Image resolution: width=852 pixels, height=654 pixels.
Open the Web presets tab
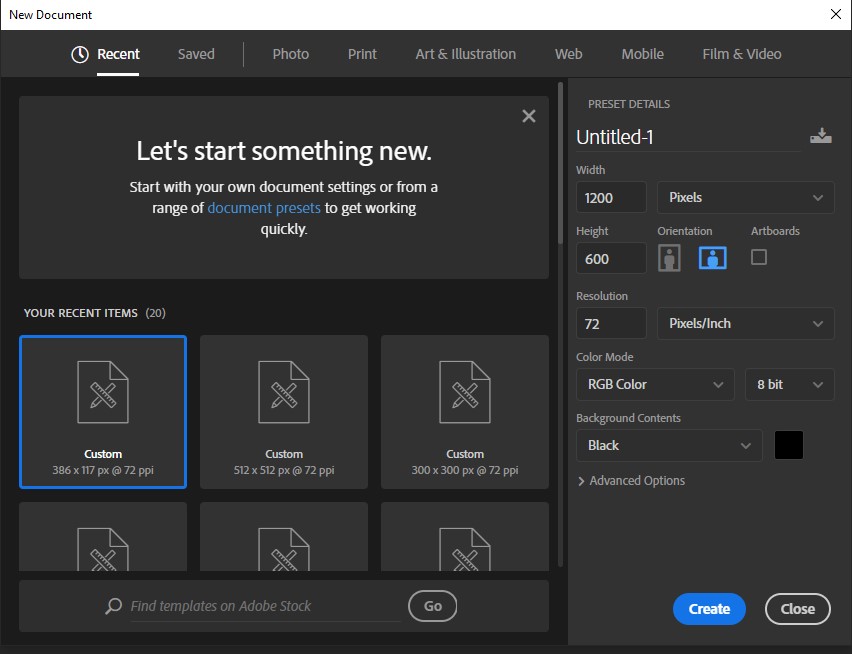click(x=568, y=54)
